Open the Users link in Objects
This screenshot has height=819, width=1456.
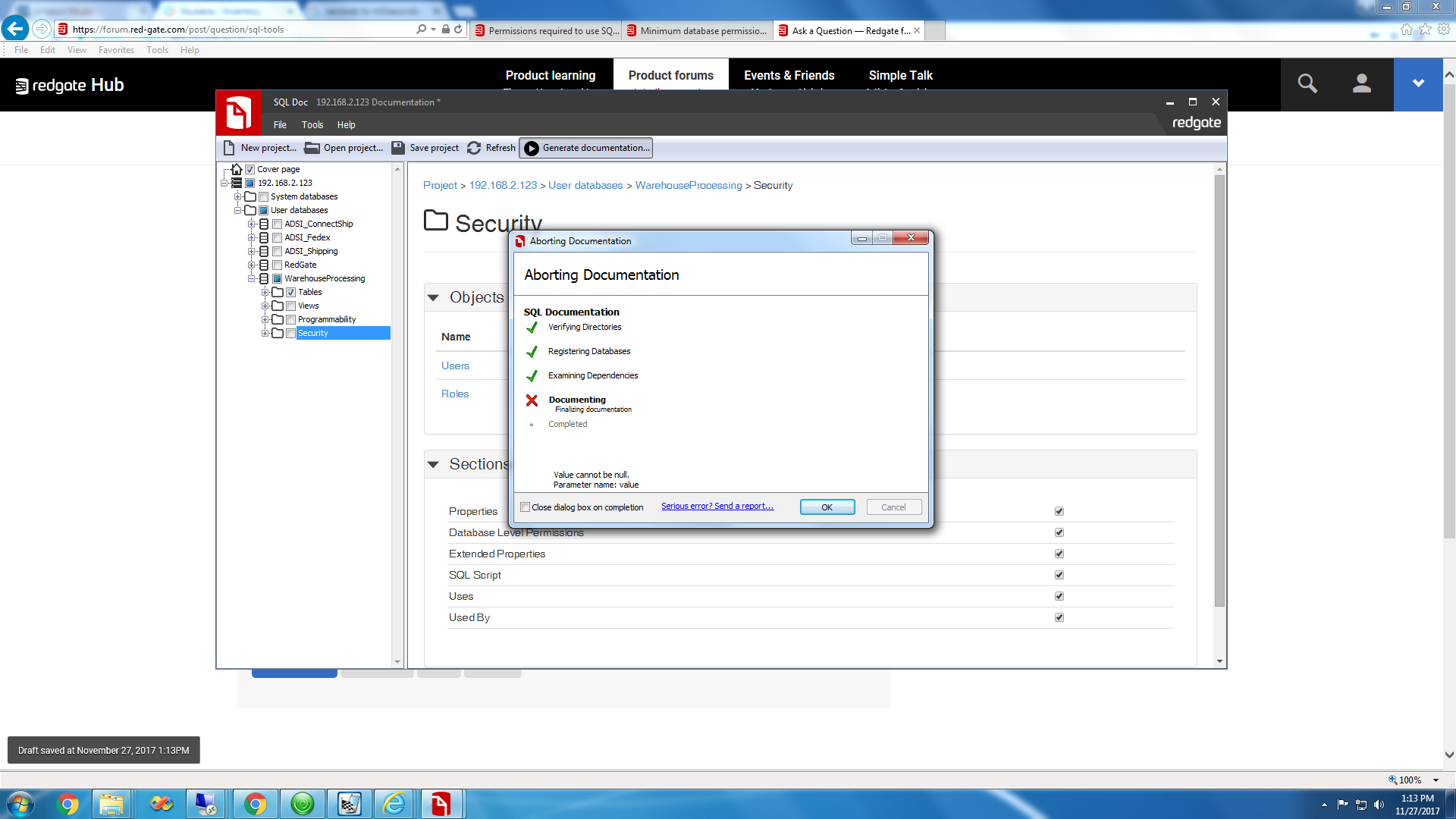click(x=455, y=366)
